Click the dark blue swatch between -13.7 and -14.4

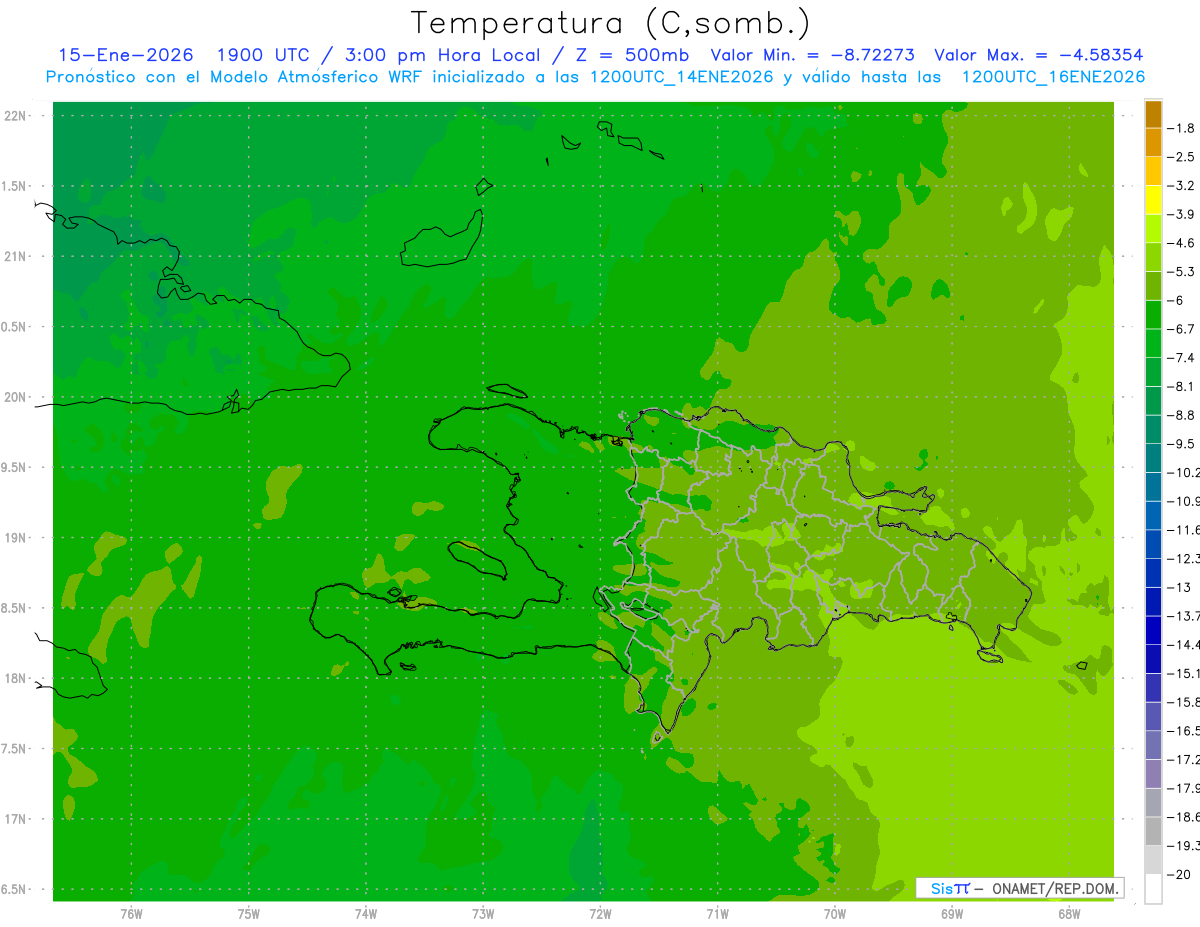tap(1153, 630)
